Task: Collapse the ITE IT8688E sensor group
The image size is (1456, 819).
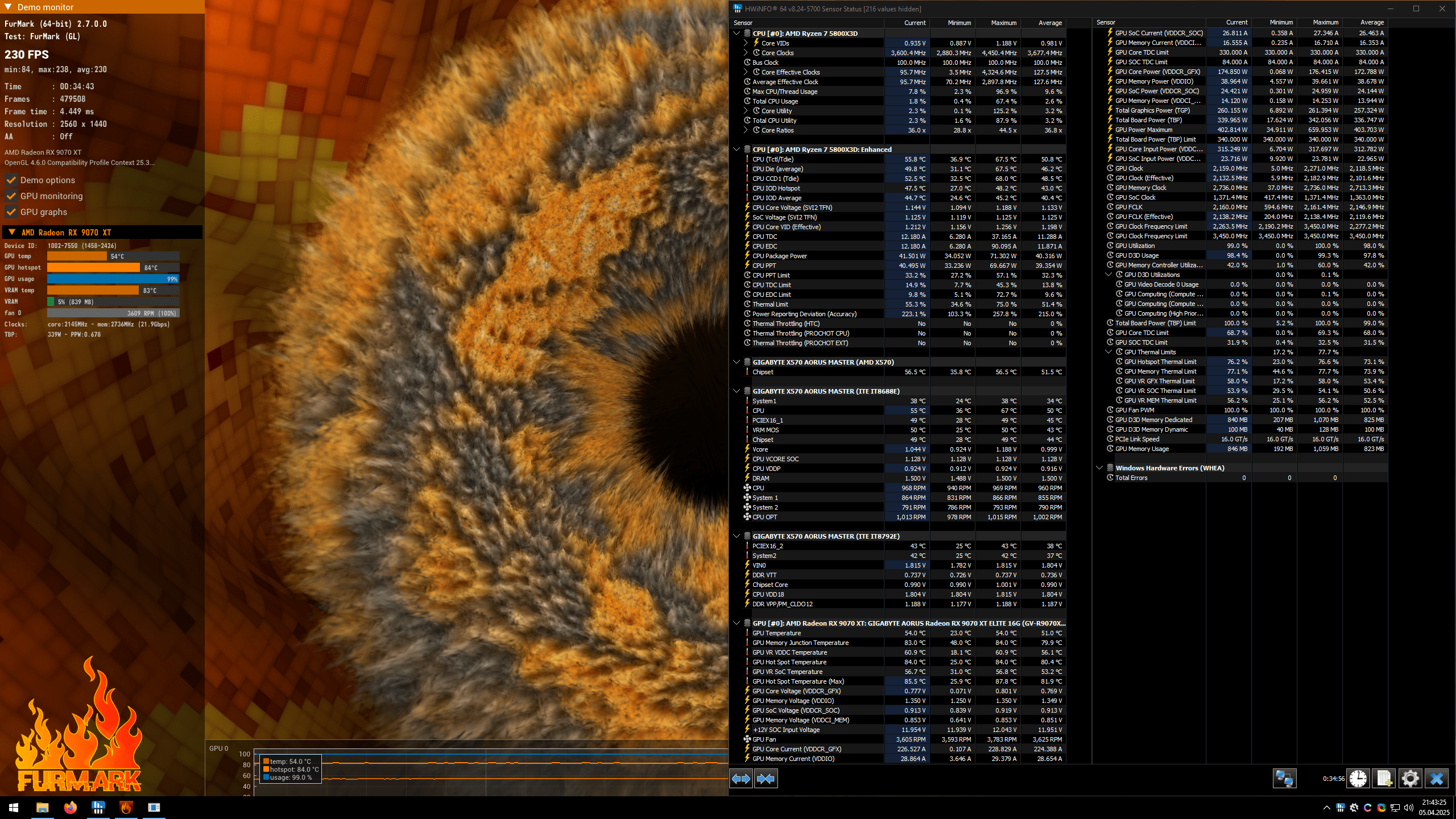Action: (x=737, y=391)
